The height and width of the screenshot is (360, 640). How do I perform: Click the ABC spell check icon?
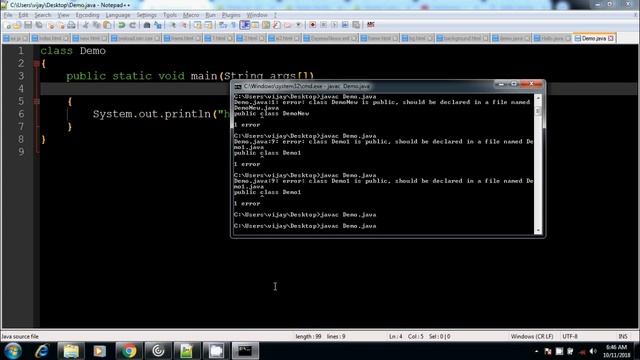371,25
